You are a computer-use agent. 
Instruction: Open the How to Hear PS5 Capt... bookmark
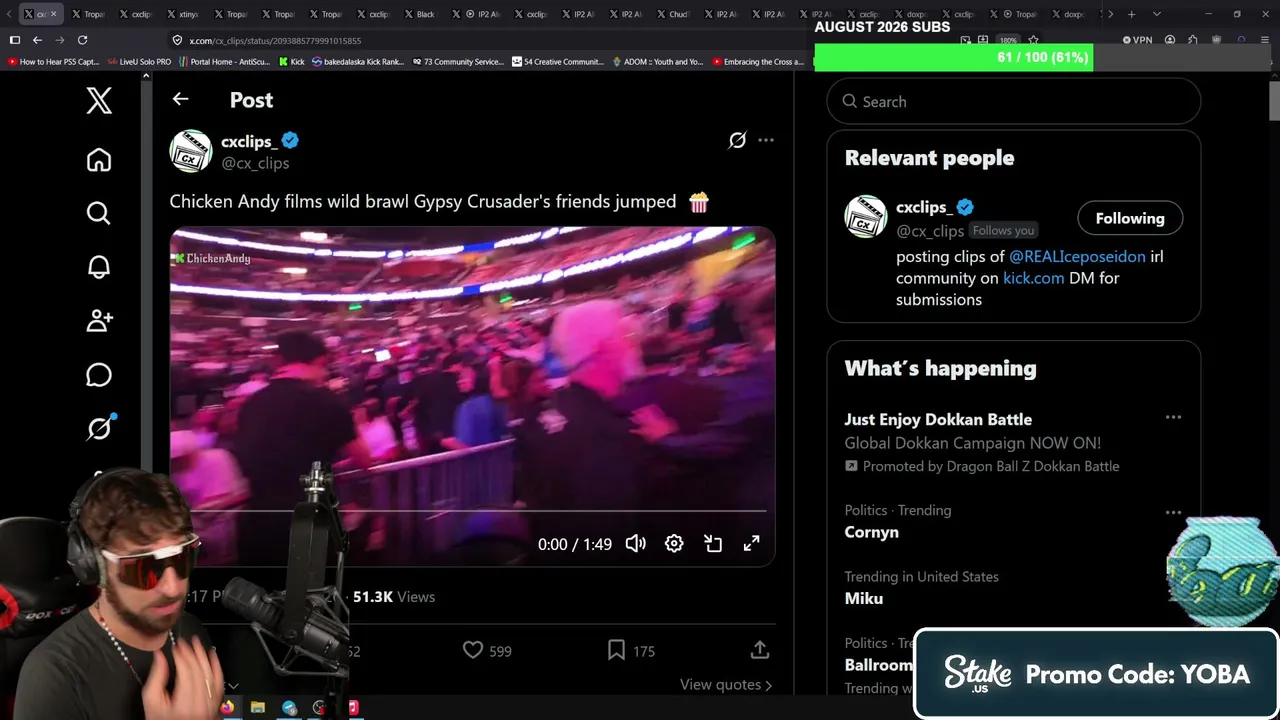click(x=53, y=62)
